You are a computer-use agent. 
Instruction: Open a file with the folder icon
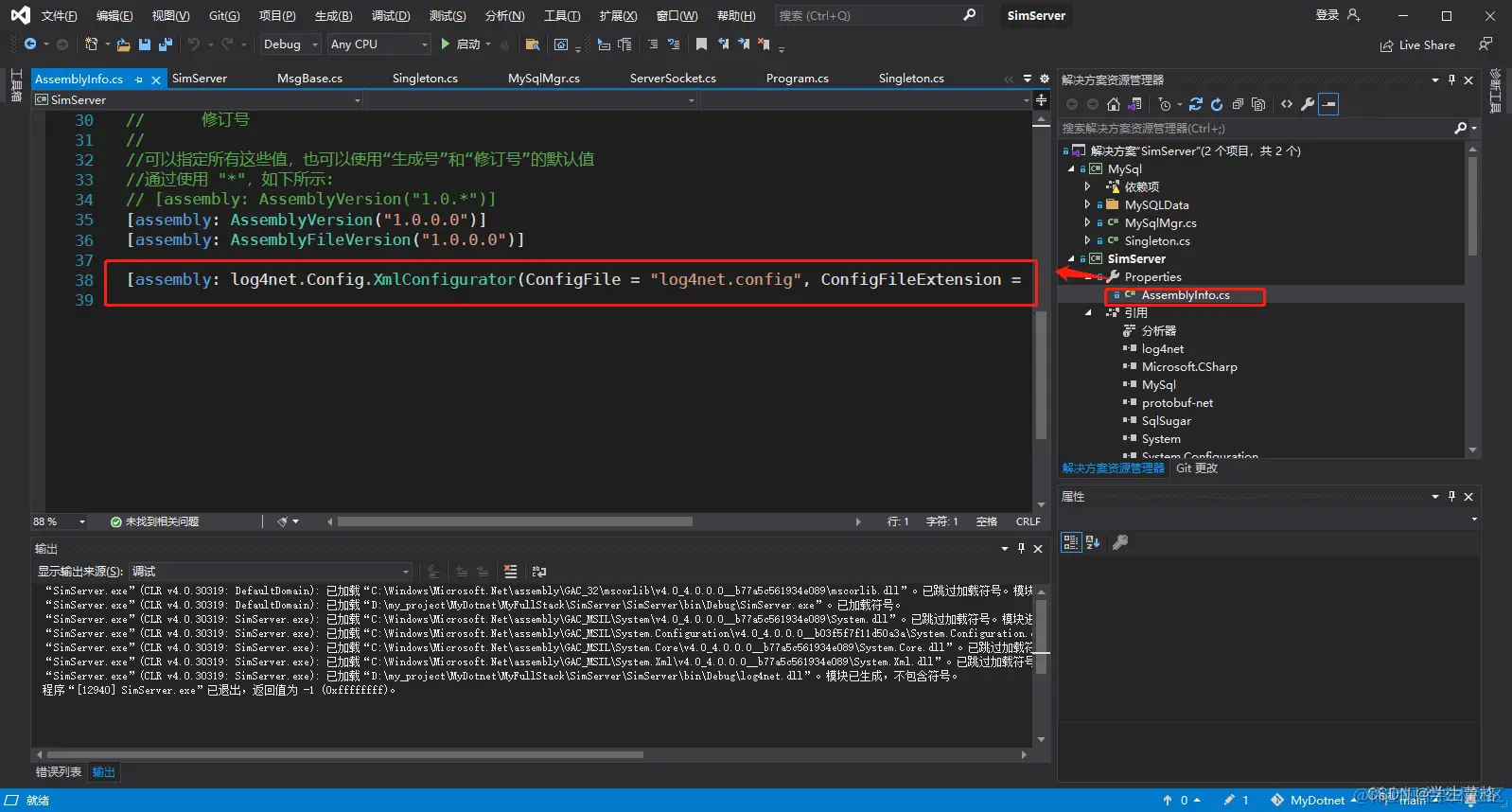[x=123, y=44]
